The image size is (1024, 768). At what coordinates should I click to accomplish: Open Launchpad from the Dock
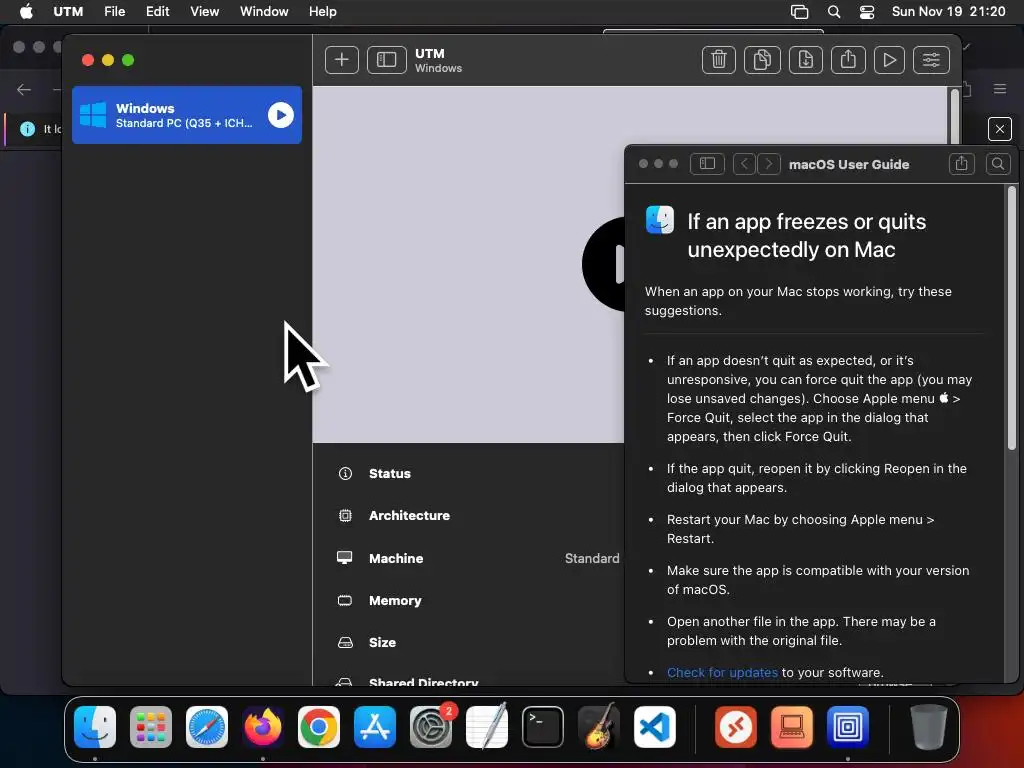click(151, 727)
